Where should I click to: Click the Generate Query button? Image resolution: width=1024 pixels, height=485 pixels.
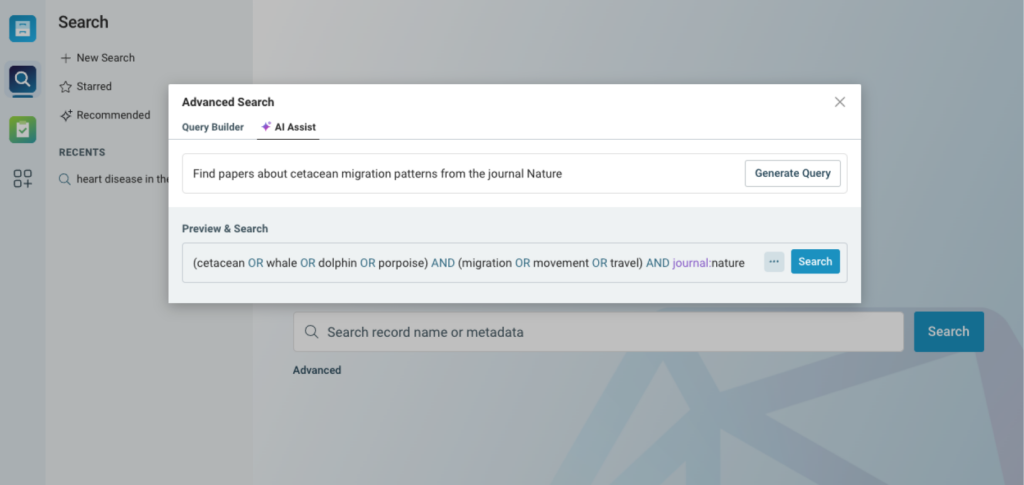coord(793,174)
